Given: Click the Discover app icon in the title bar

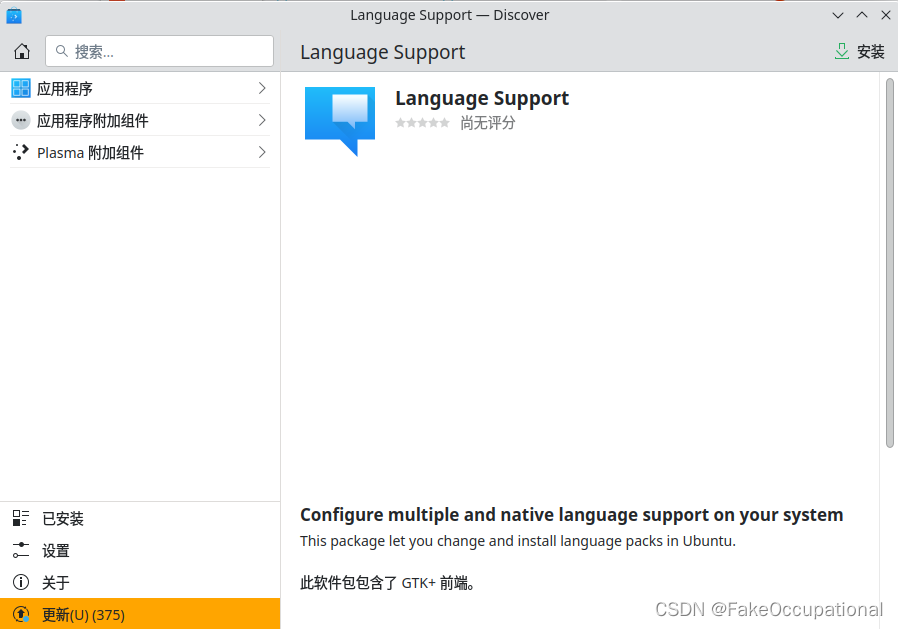Looking at the screenshot, I should 14,15.
